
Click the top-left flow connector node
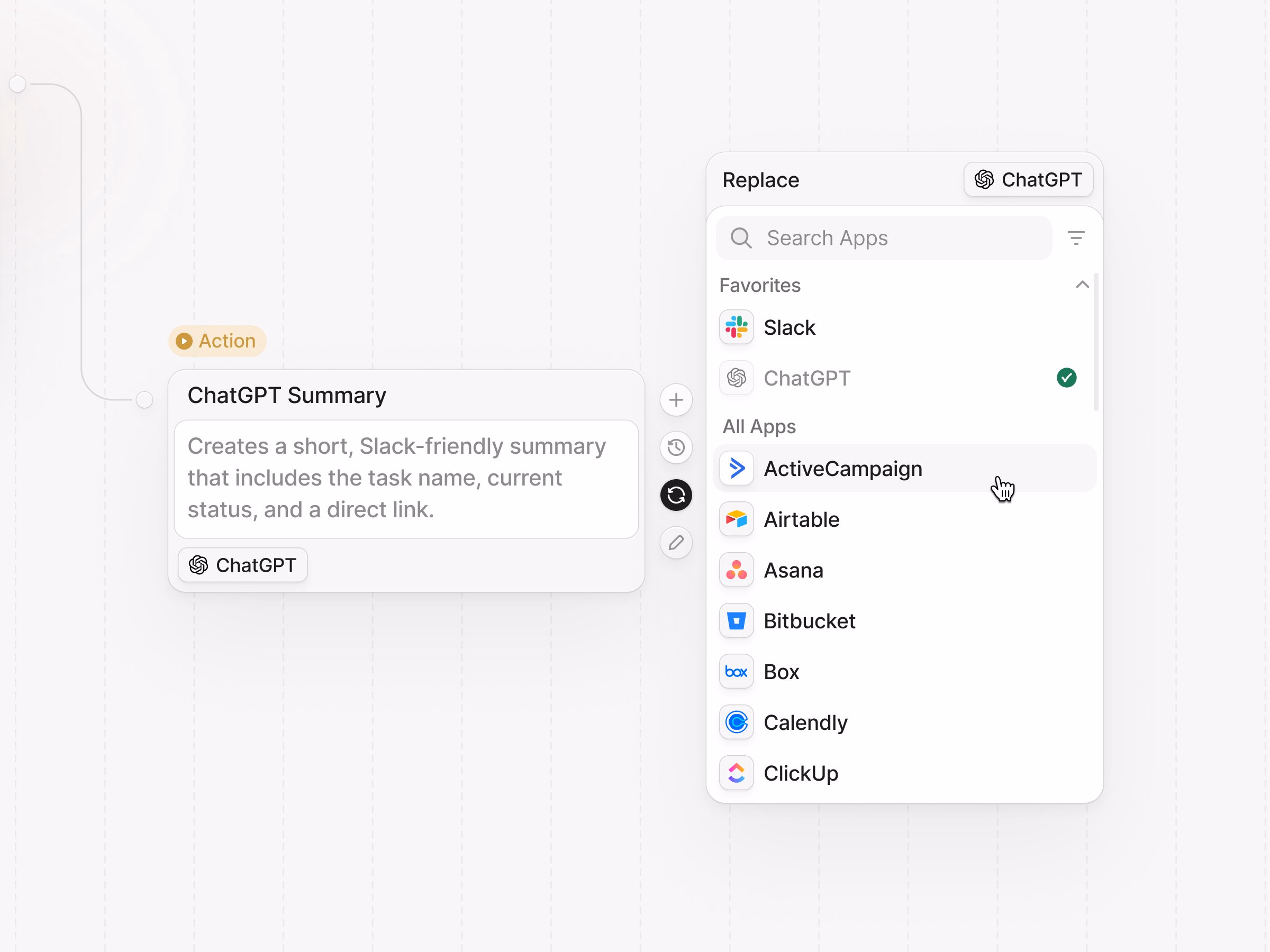[18, 84]
